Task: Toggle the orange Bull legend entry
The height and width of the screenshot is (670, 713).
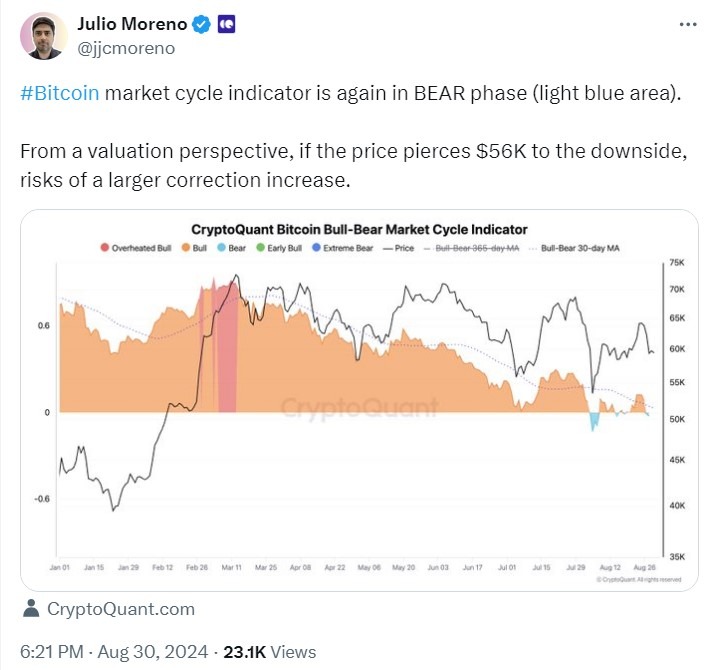Action: (x=193, y=247)
